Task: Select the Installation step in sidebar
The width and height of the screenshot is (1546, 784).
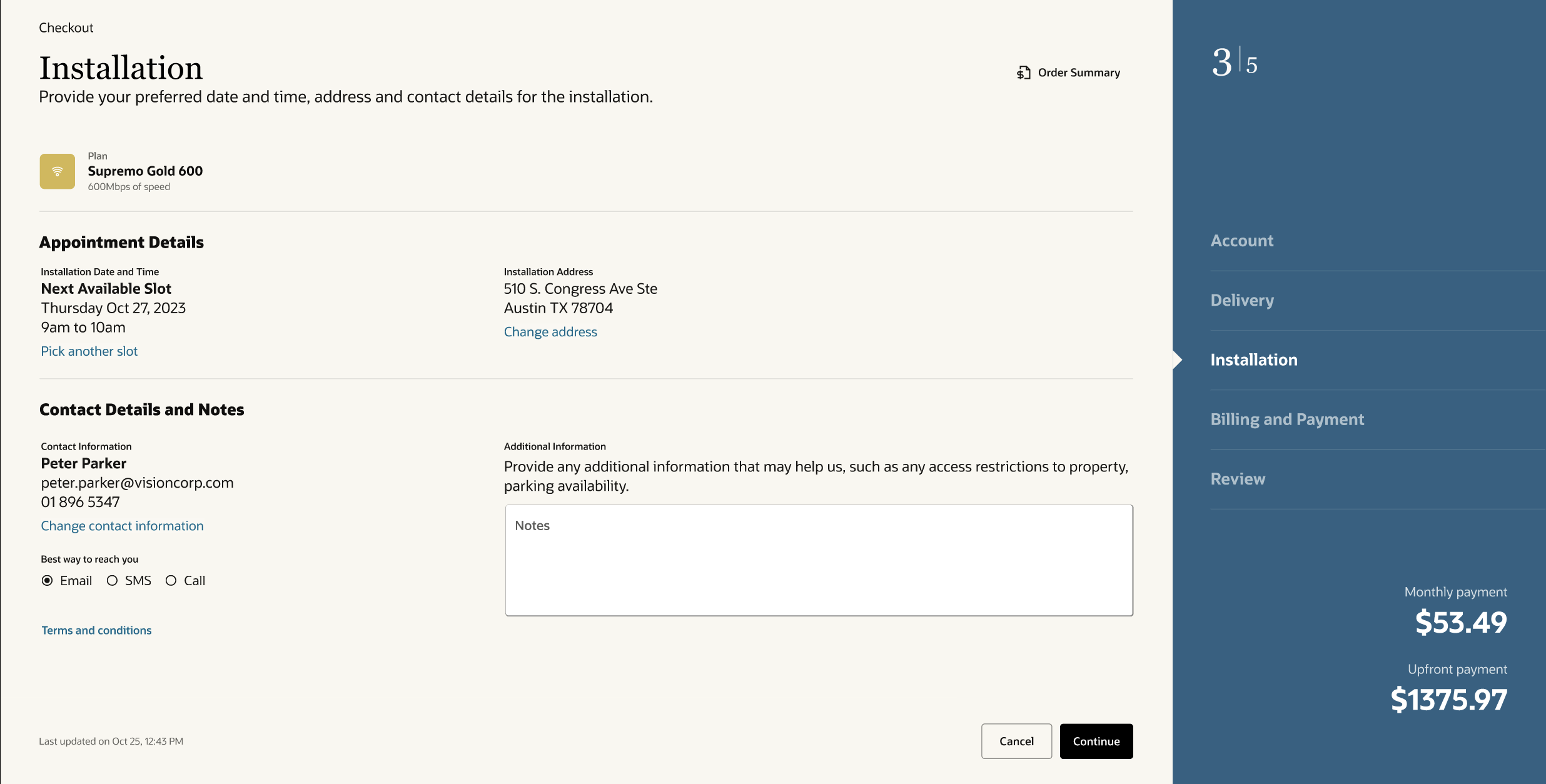Action: click(x=1254, y=359)
